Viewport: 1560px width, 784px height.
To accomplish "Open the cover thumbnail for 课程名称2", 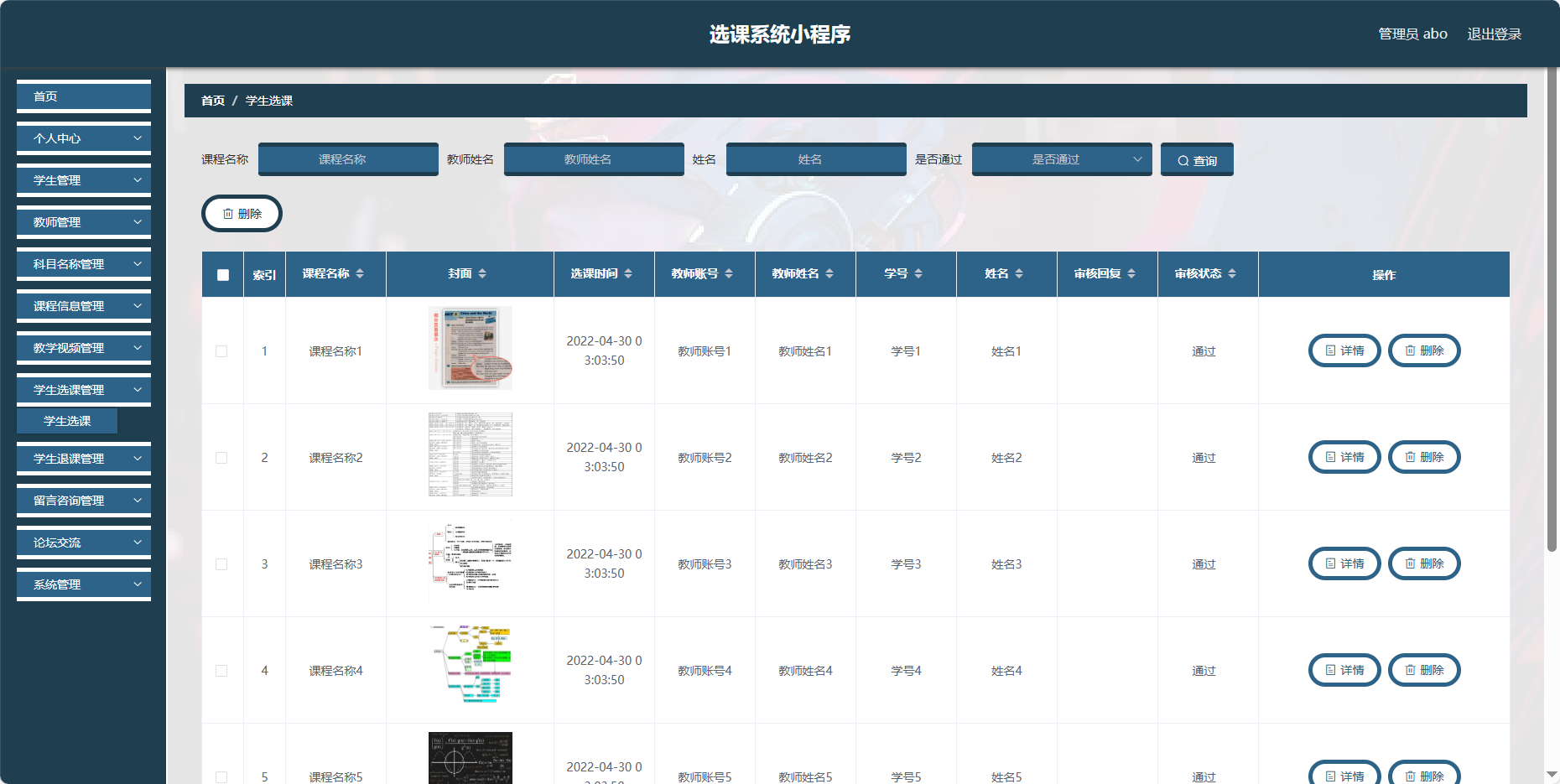I will click(x=471, y=454).
